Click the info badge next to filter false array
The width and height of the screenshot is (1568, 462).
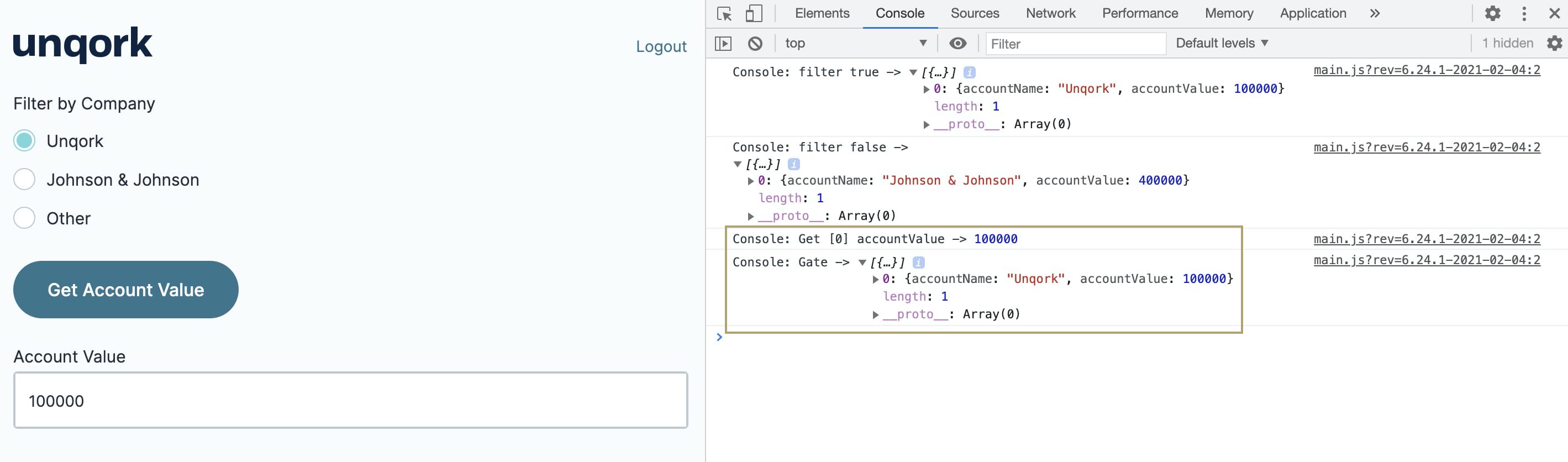click(794, 164)
